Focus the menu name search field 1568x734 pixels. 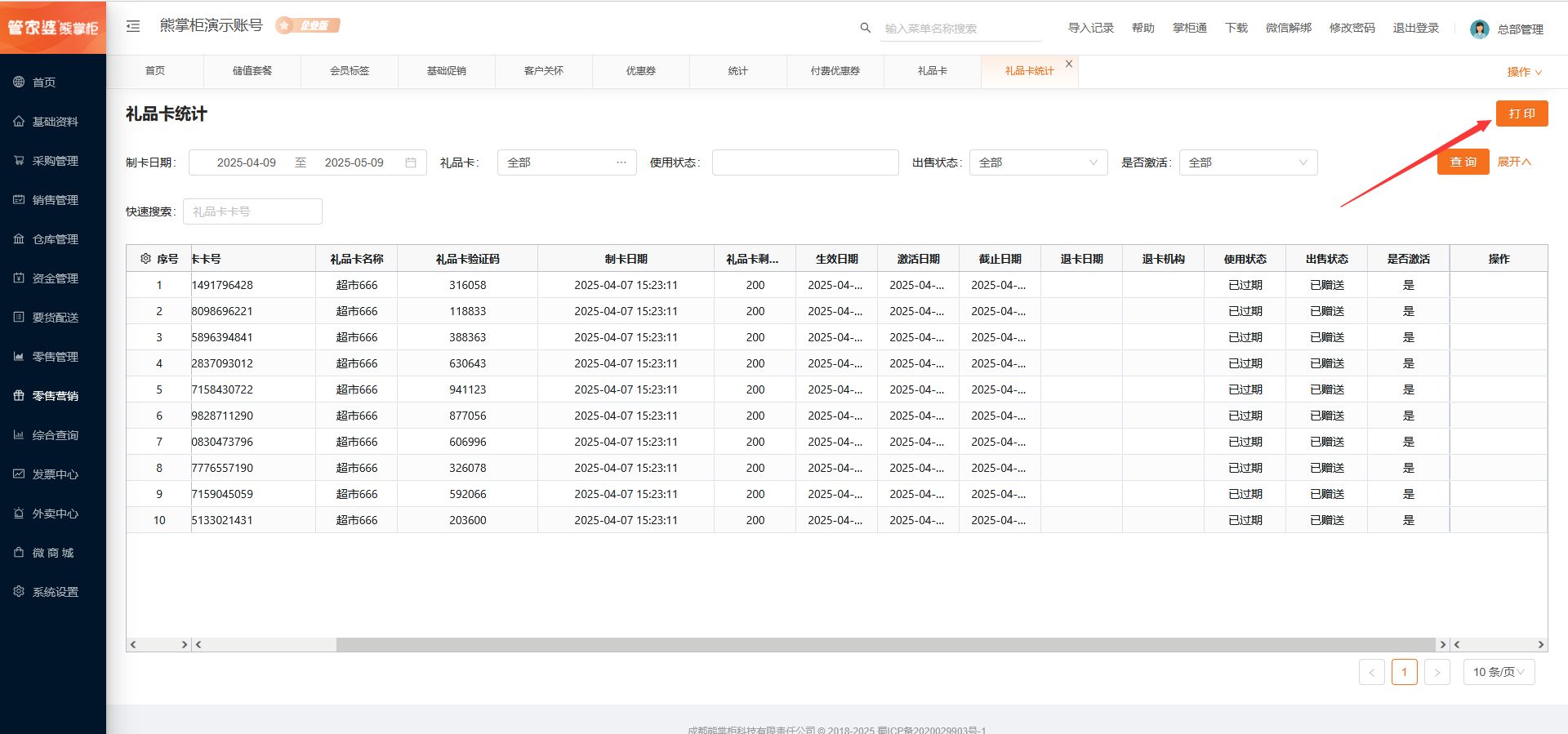coord(961,29)
